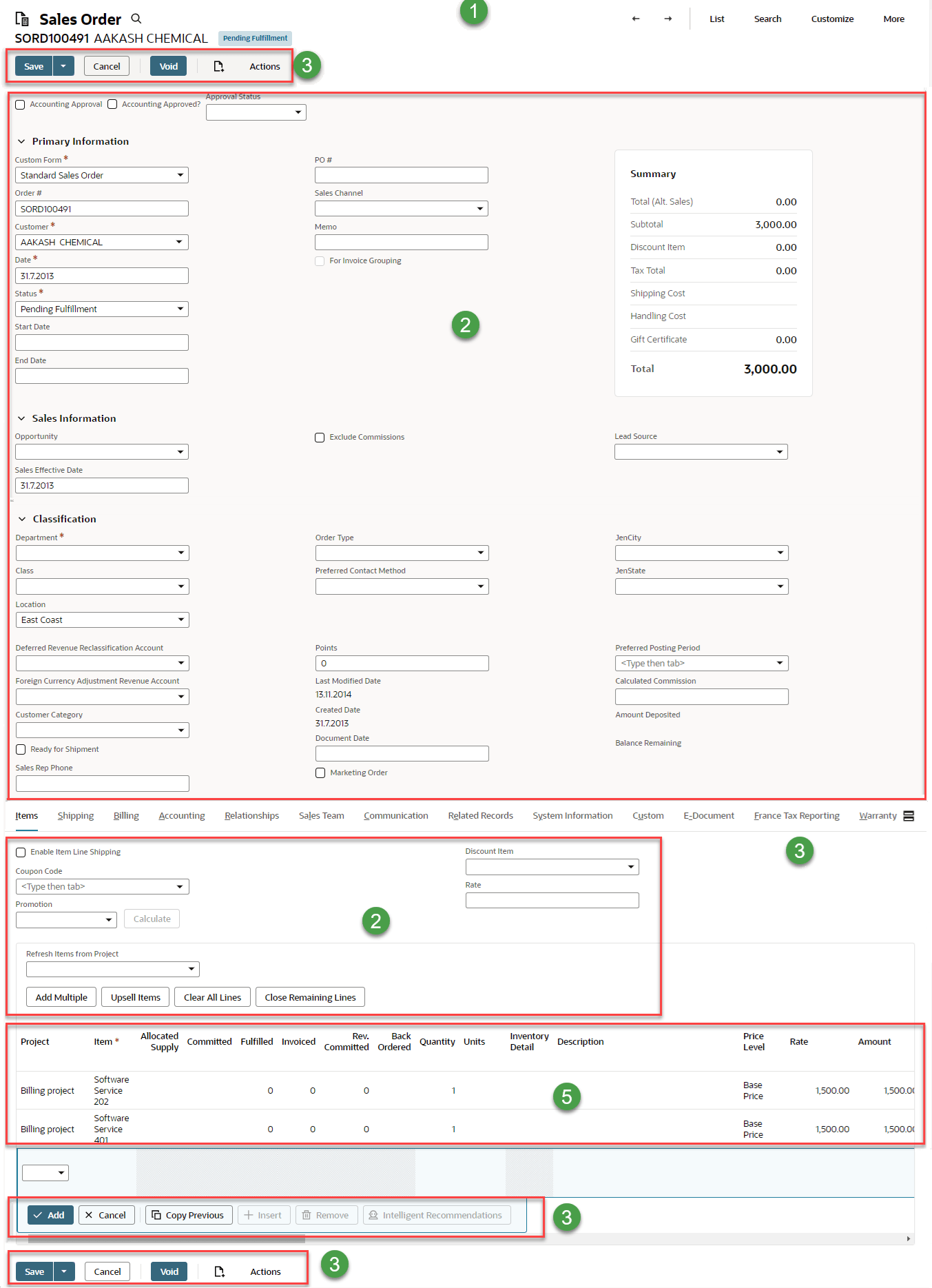
Task: Open the Approval Status dropdown
Action: pos(256,112)
